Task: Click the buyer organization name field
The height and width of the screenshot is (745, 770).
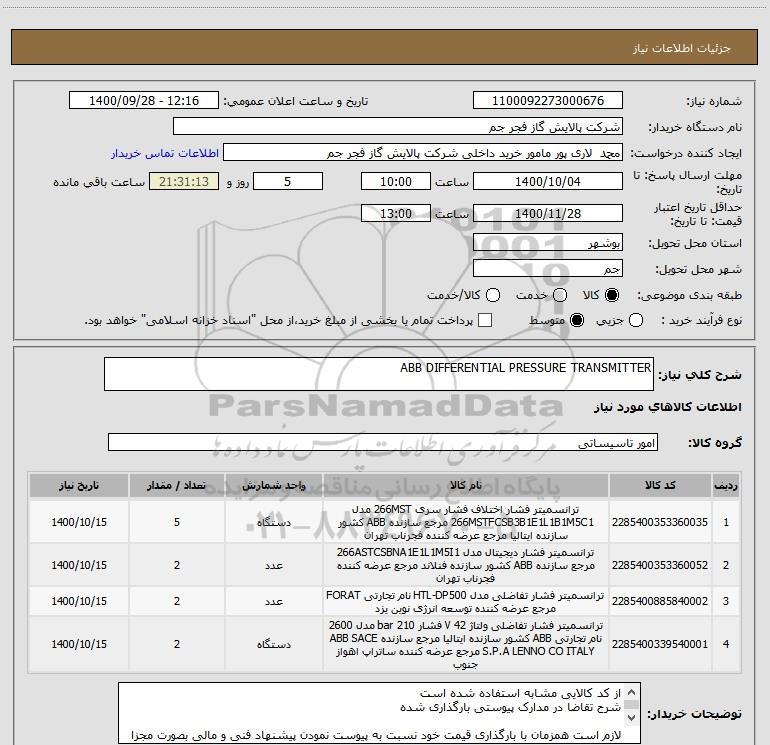Action: tap(398, 127)
